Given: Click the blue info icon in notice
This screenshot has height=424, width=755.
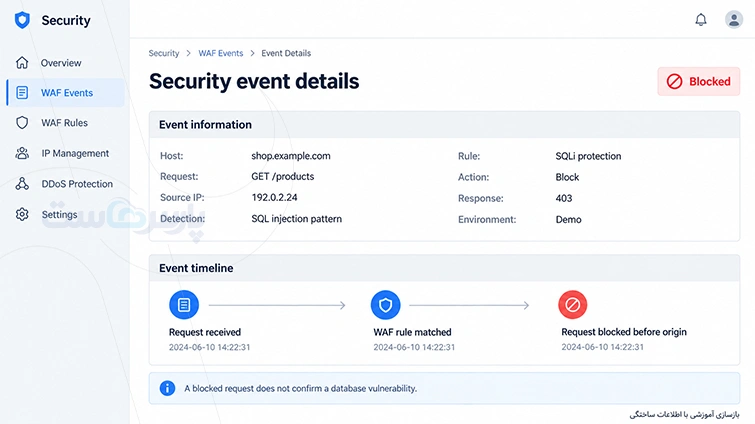Looking at the screenshot, I should [167, 388].
